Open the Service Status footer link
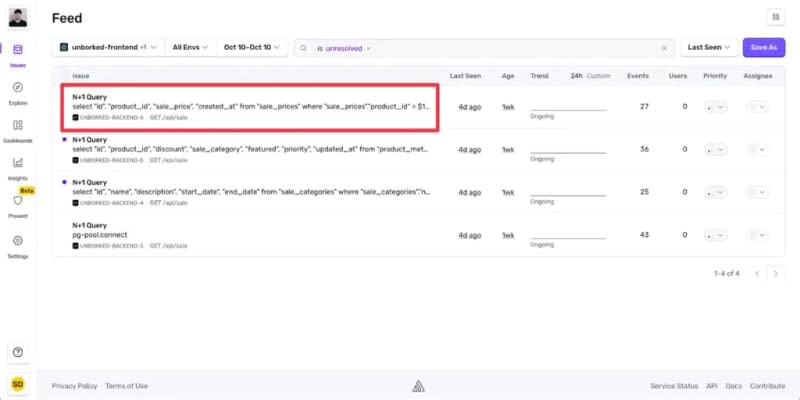The height and width of the screenshot is (400, 800). click(674, 386)
